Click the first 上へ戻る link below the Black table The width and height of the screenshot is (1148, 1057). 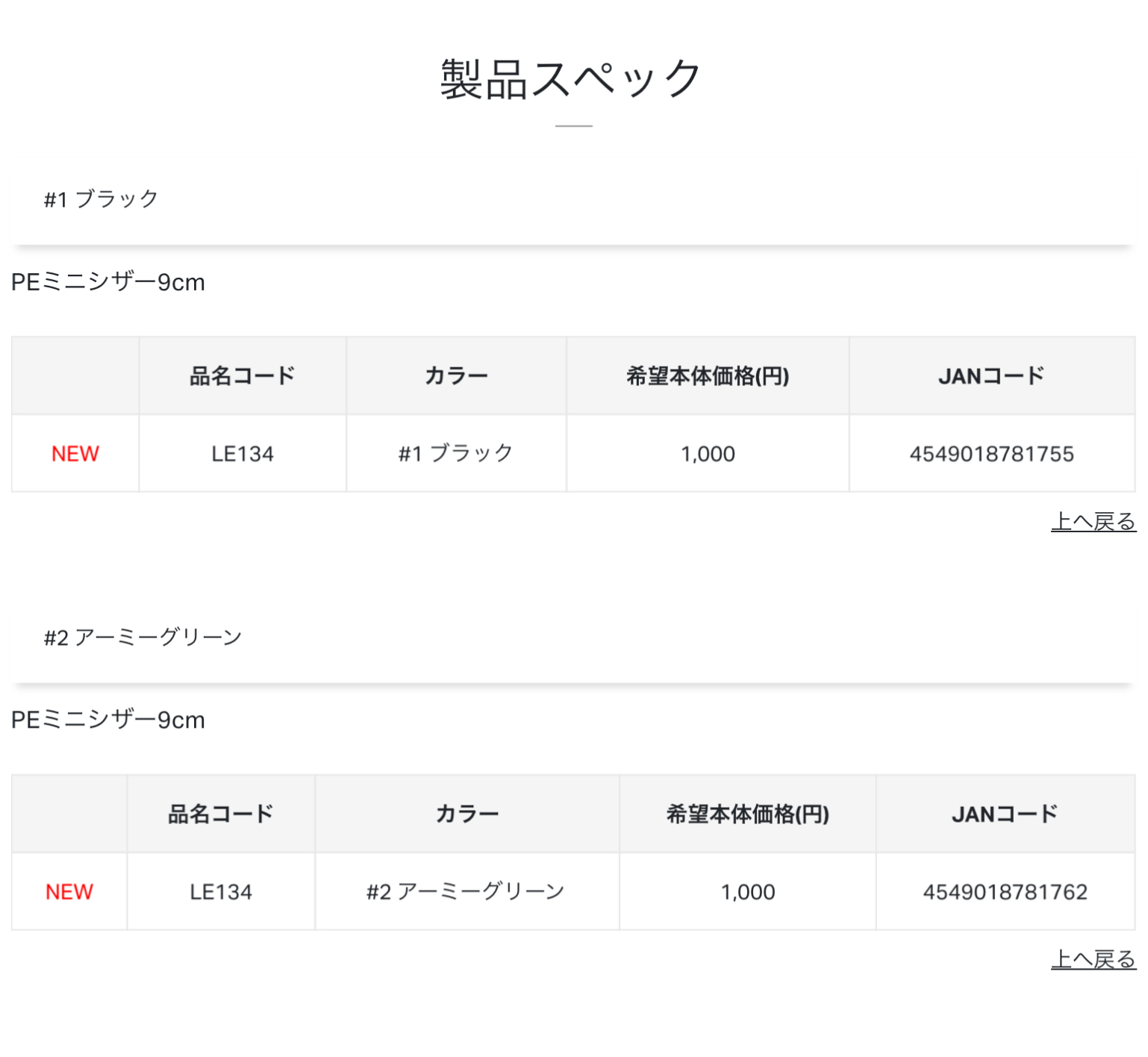tap(1093, 521)
